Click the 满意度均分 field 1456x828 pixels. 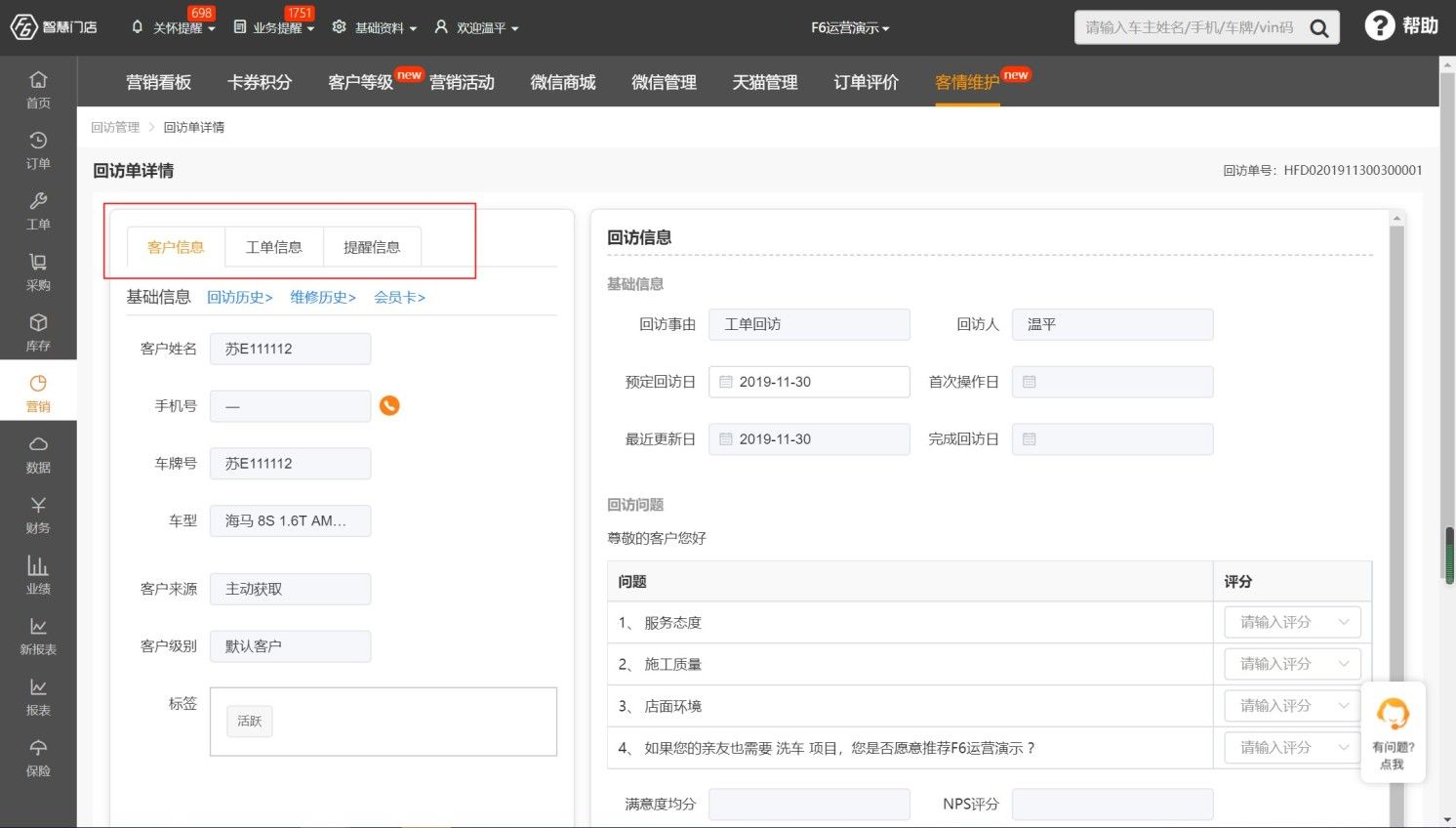(x=809, y=805)
